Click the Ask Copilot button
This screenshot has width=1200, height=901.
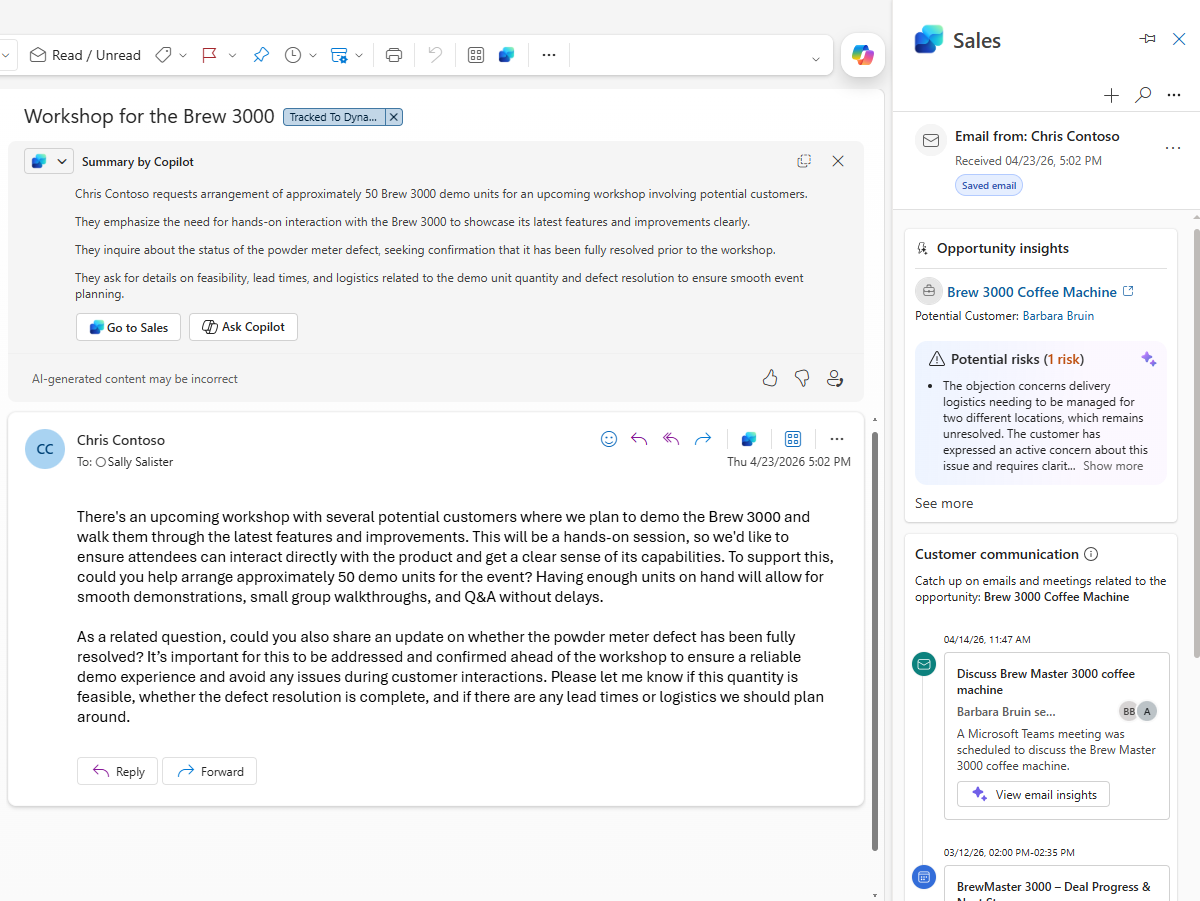click(243, 327)
